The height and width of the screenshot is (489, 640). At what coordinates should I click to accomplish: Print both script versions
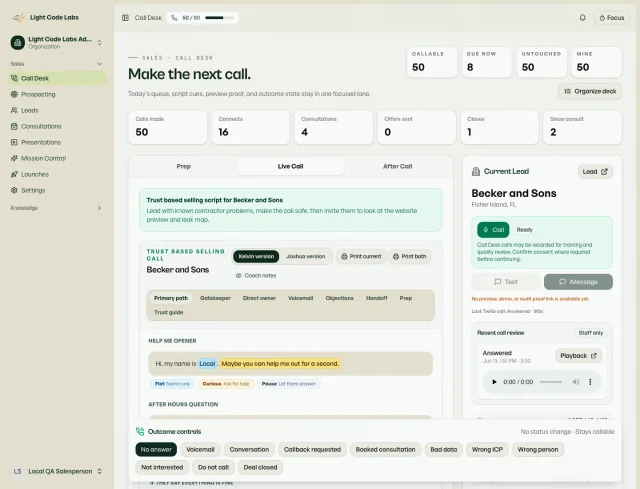(410, 256)
